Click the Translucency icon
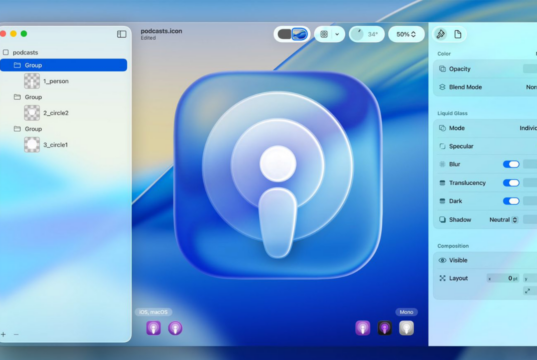This screenshot has height=360, width=537. click(x=442, y=183)
